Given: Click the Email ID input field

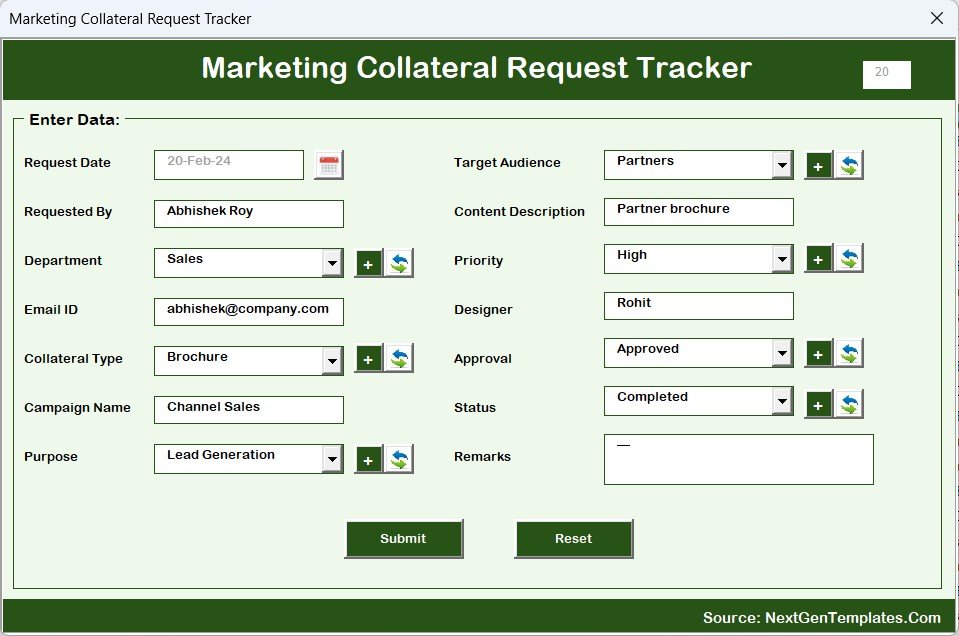Looking at the screenshot, I should tap(248, 312).
